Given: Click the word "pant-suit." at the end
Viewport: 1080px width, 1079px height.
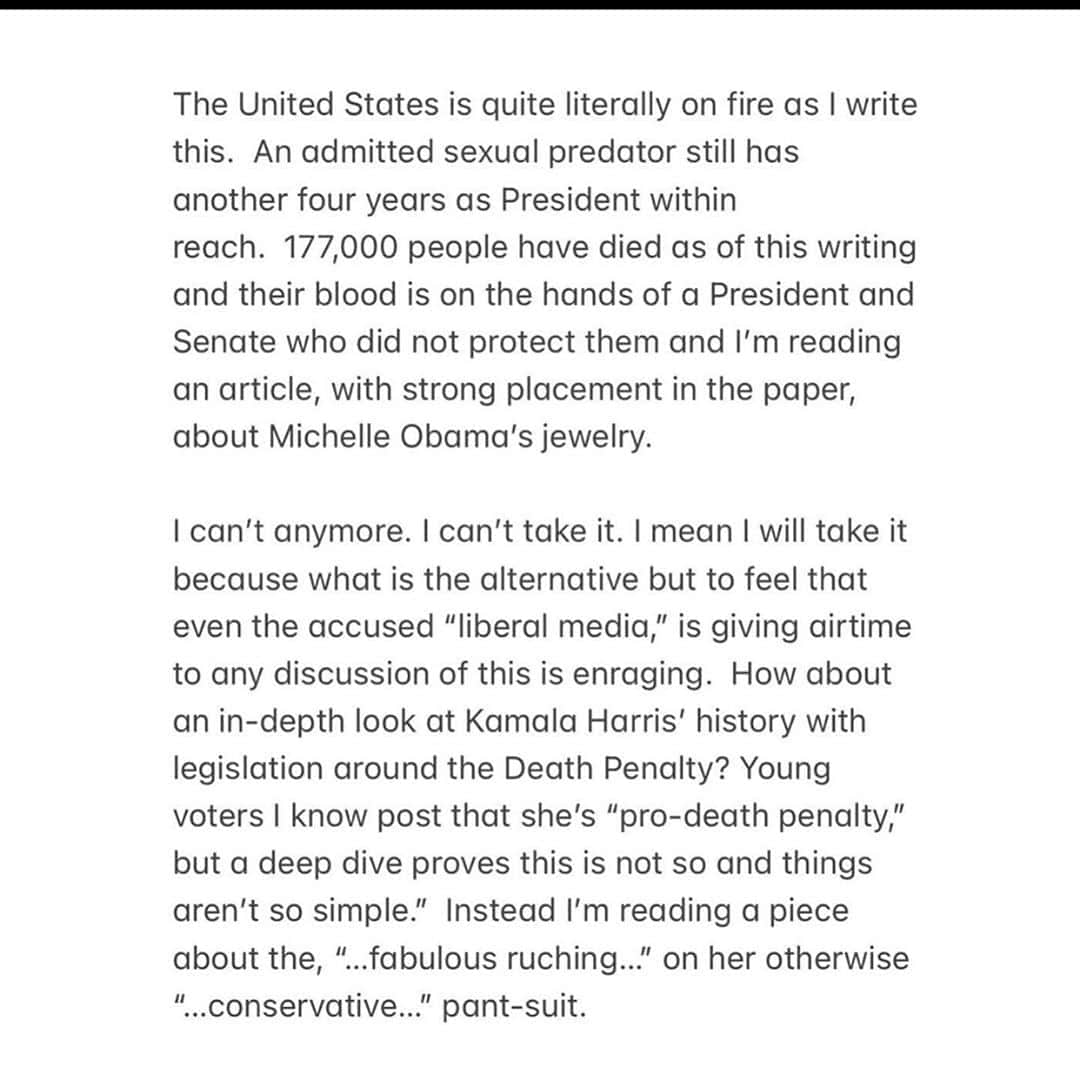Looking at the screenshot, I should point(514,1006).
